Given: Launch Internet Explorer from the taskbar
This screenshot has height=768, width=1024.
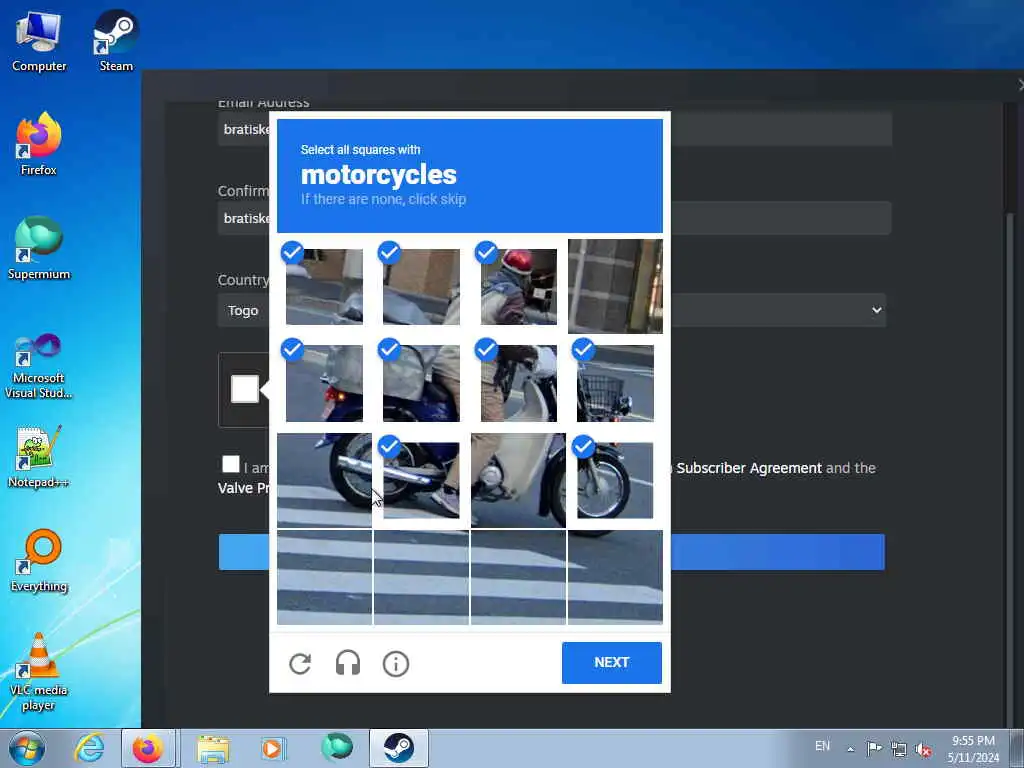Looking at the screenshot, I should (x=89, y=748).
